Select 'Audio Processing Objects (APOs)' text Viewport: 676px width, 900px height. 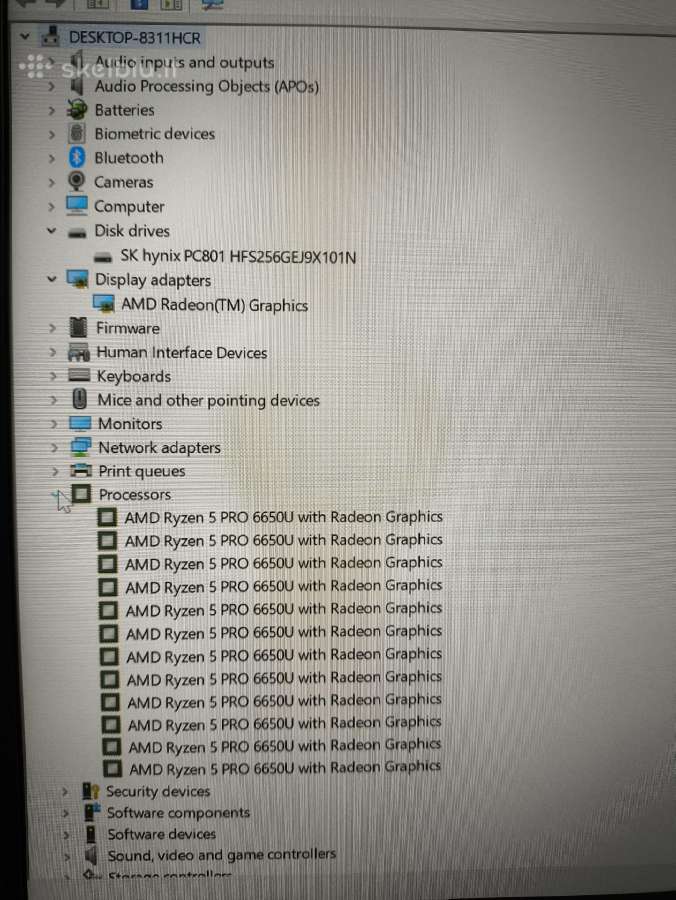click(x=207, y=86)
